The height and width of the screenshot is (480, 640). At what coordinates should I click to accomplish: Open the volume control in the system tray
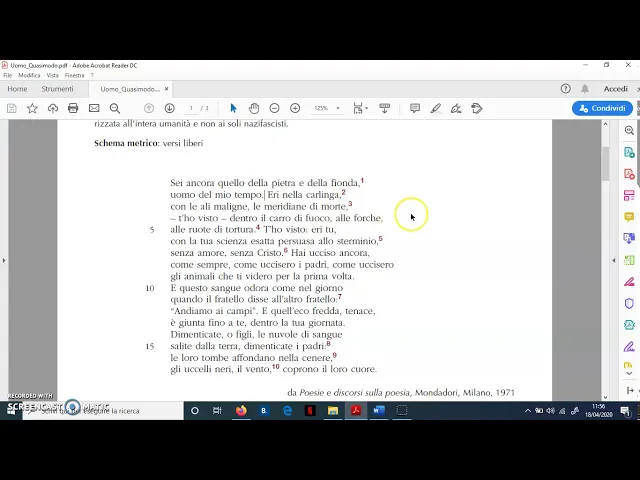(x=551, y=411)
